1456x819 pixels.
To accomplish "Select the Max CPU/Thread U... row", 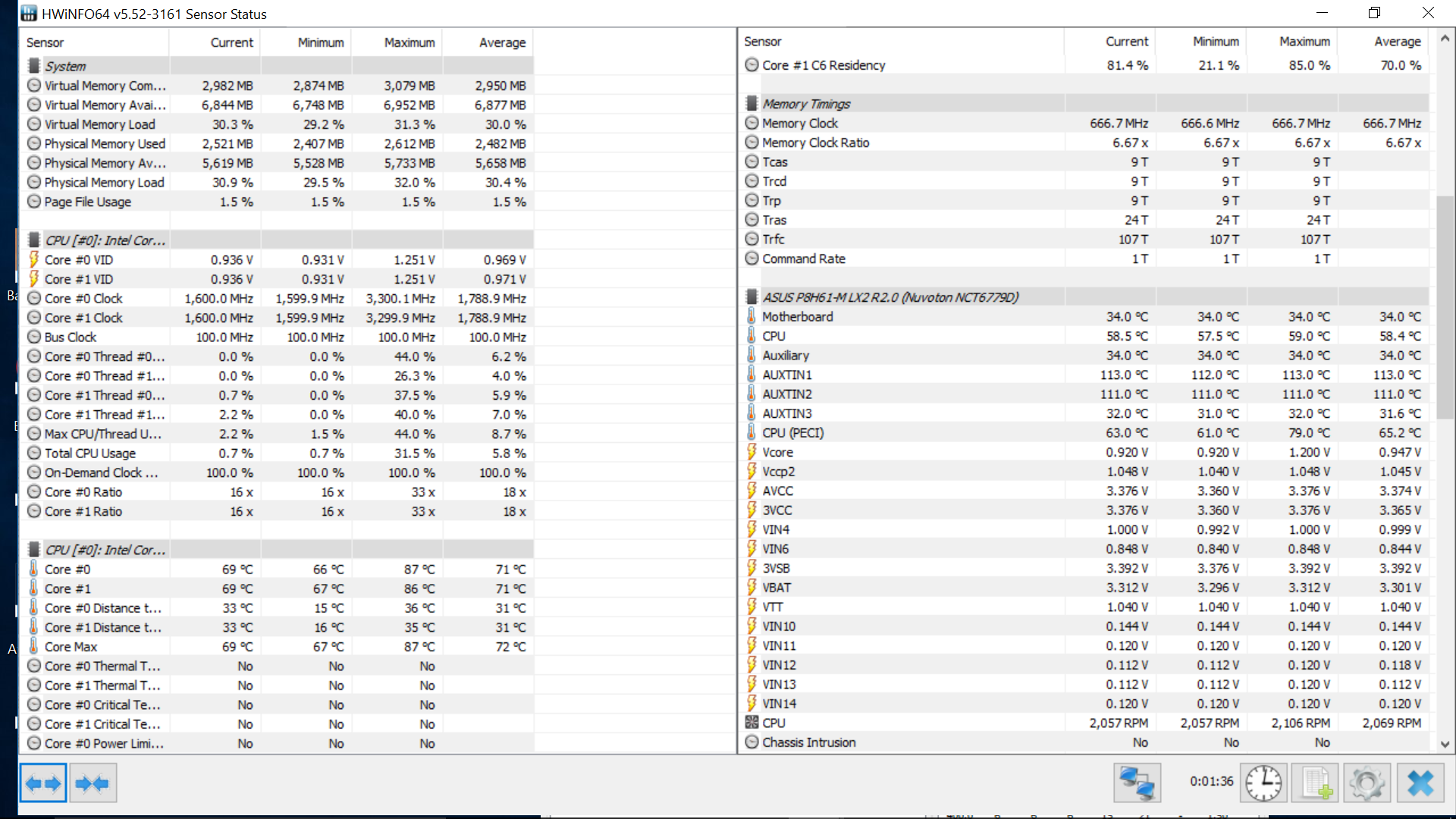I will tap(277, 434).
